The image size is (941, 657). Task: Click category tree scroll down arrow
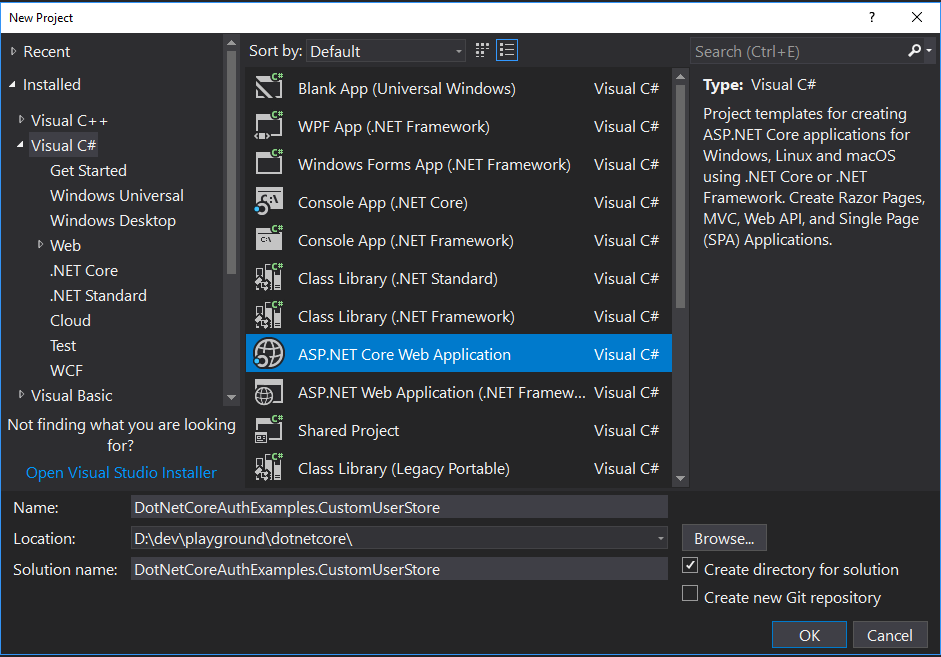point(231,397)
